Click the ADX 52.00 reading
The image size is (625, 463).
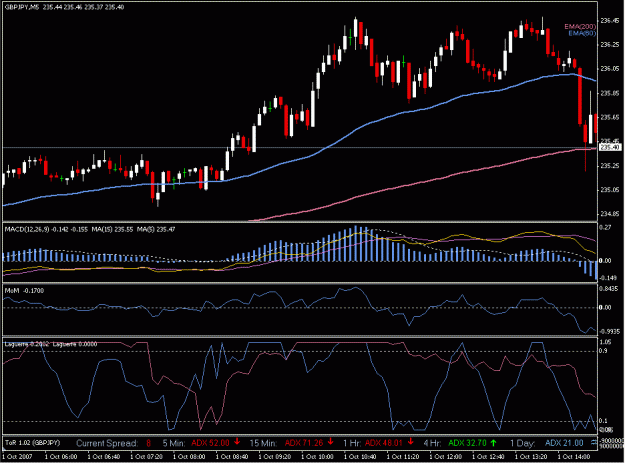pos(210,443)
